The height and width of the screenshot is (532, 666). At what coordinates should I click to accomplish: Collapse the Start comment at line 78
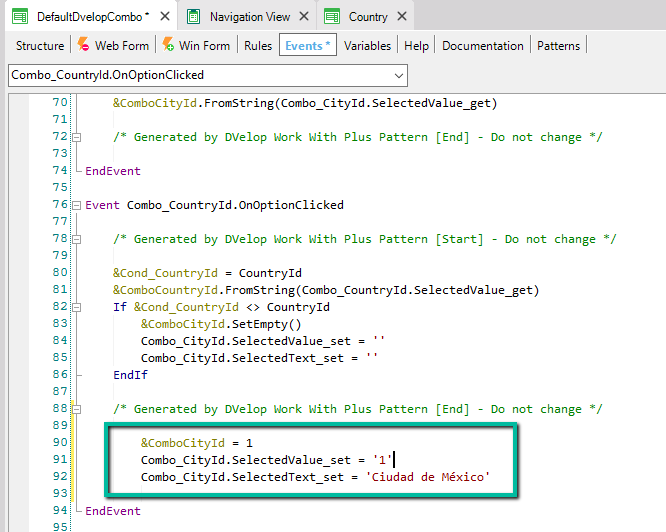coord(76,239)
